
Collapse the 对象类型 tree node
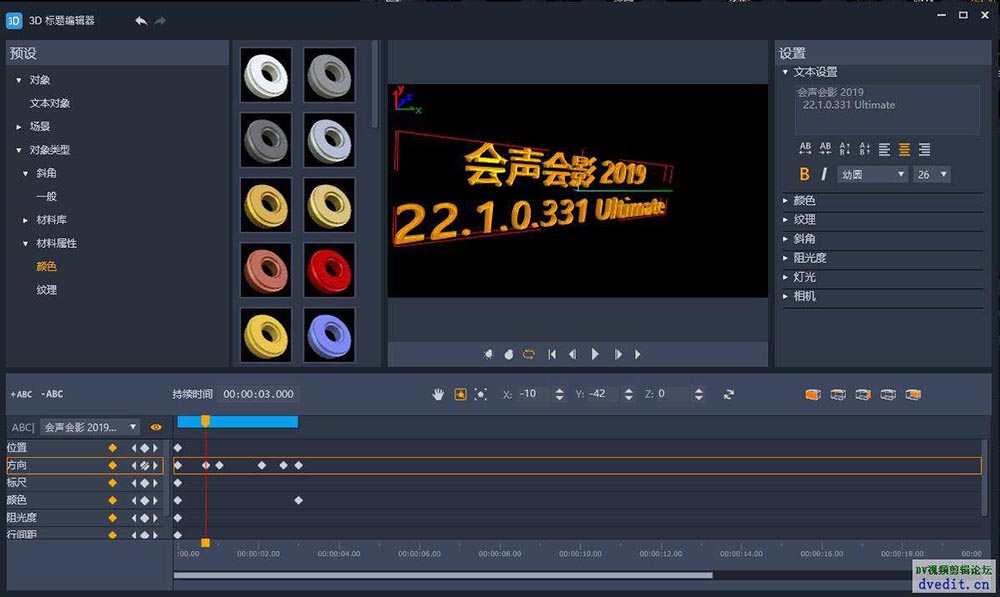click(18, 150)
